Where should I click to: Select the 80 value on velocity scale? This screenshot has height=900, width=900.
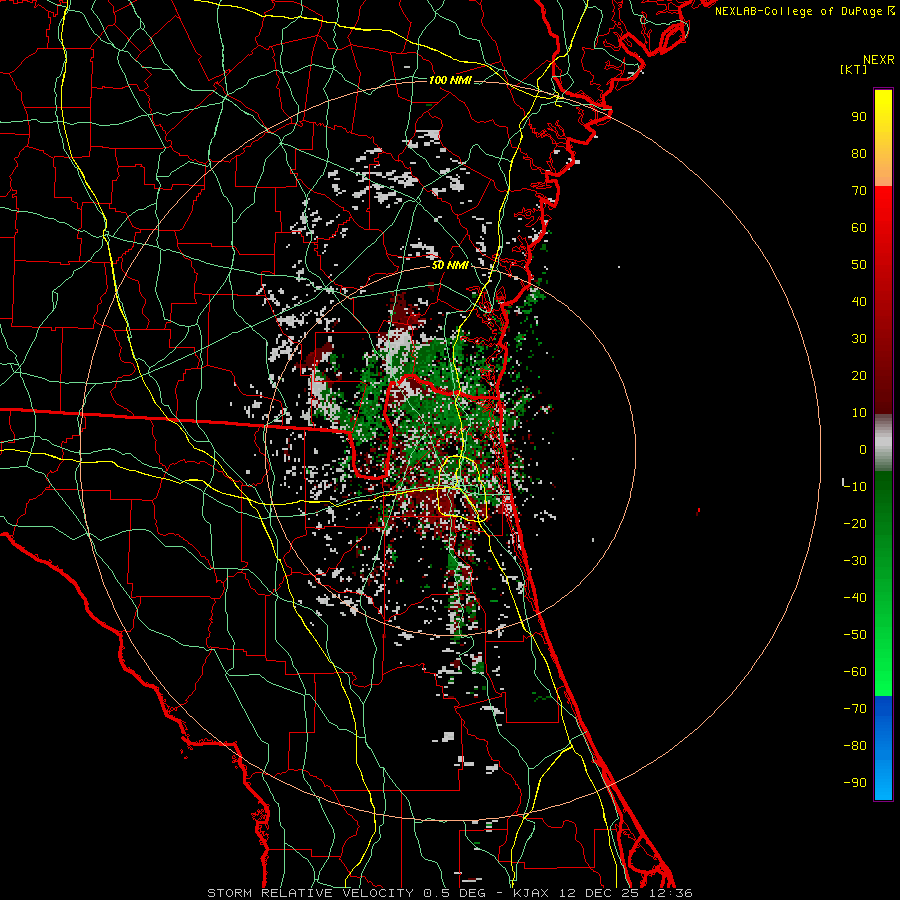(x=859, y=153)
